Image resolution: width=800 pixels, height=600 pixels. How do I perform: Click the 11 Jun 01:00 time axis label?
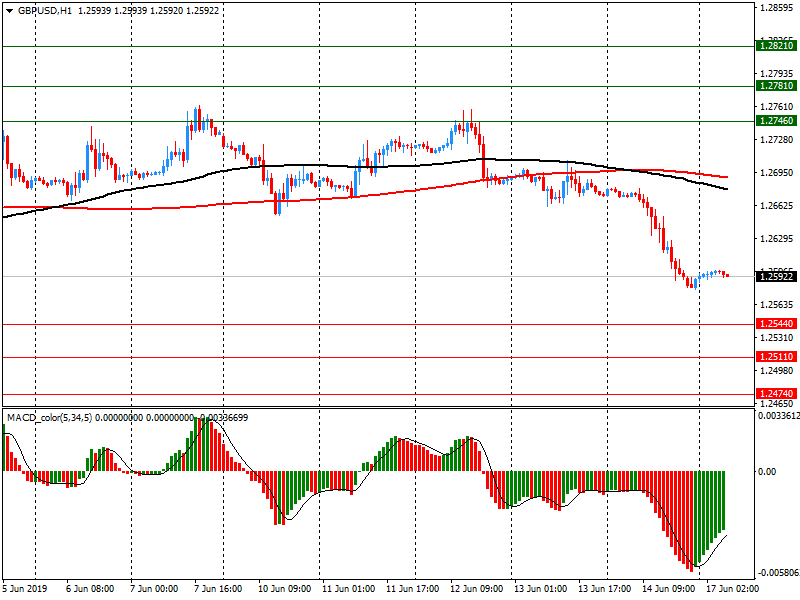tap(348, 589)
